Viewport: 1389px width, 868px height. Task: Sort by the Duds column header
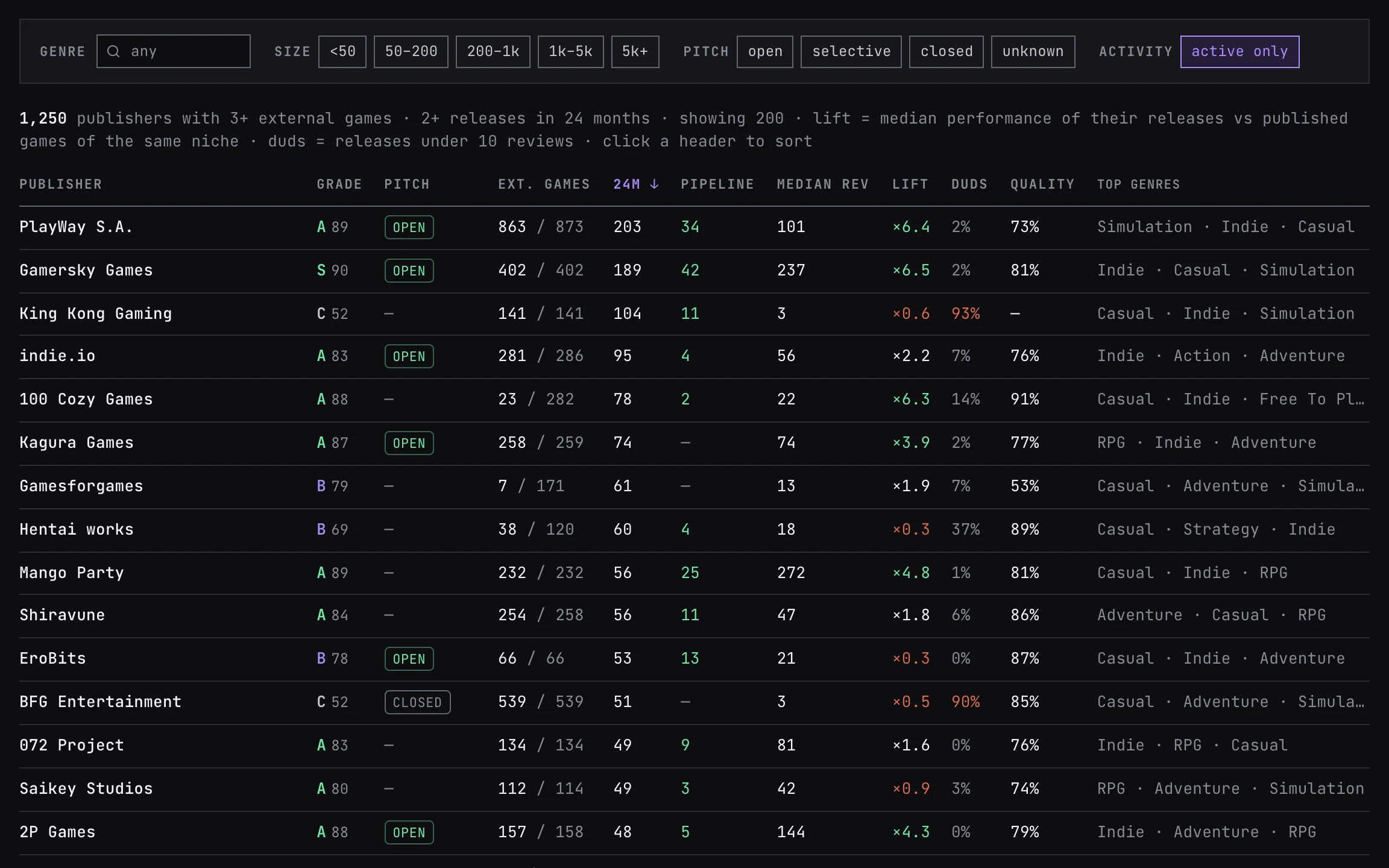pos(969,184)
